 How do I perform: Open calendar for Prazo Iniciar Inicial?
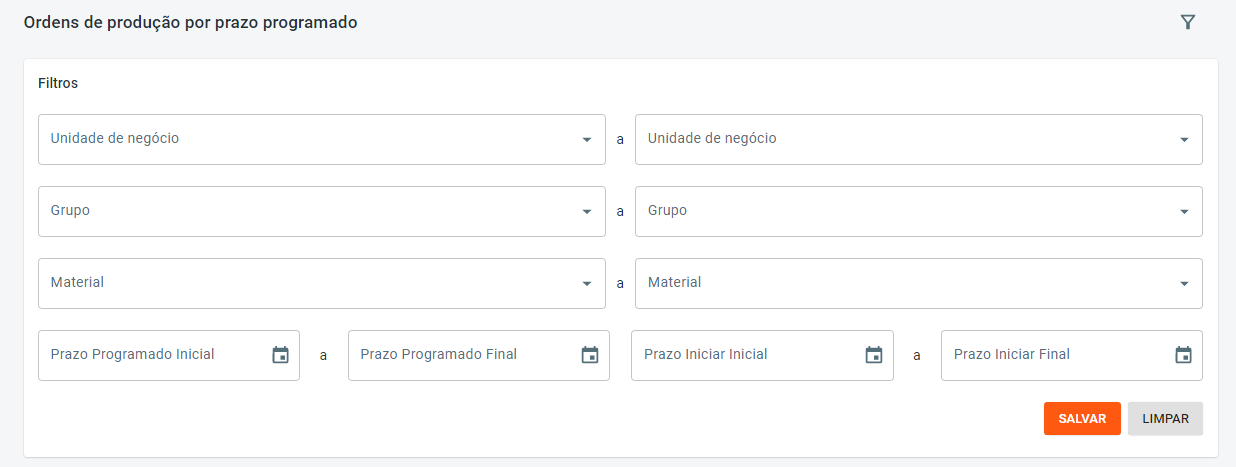click(874, 355)
